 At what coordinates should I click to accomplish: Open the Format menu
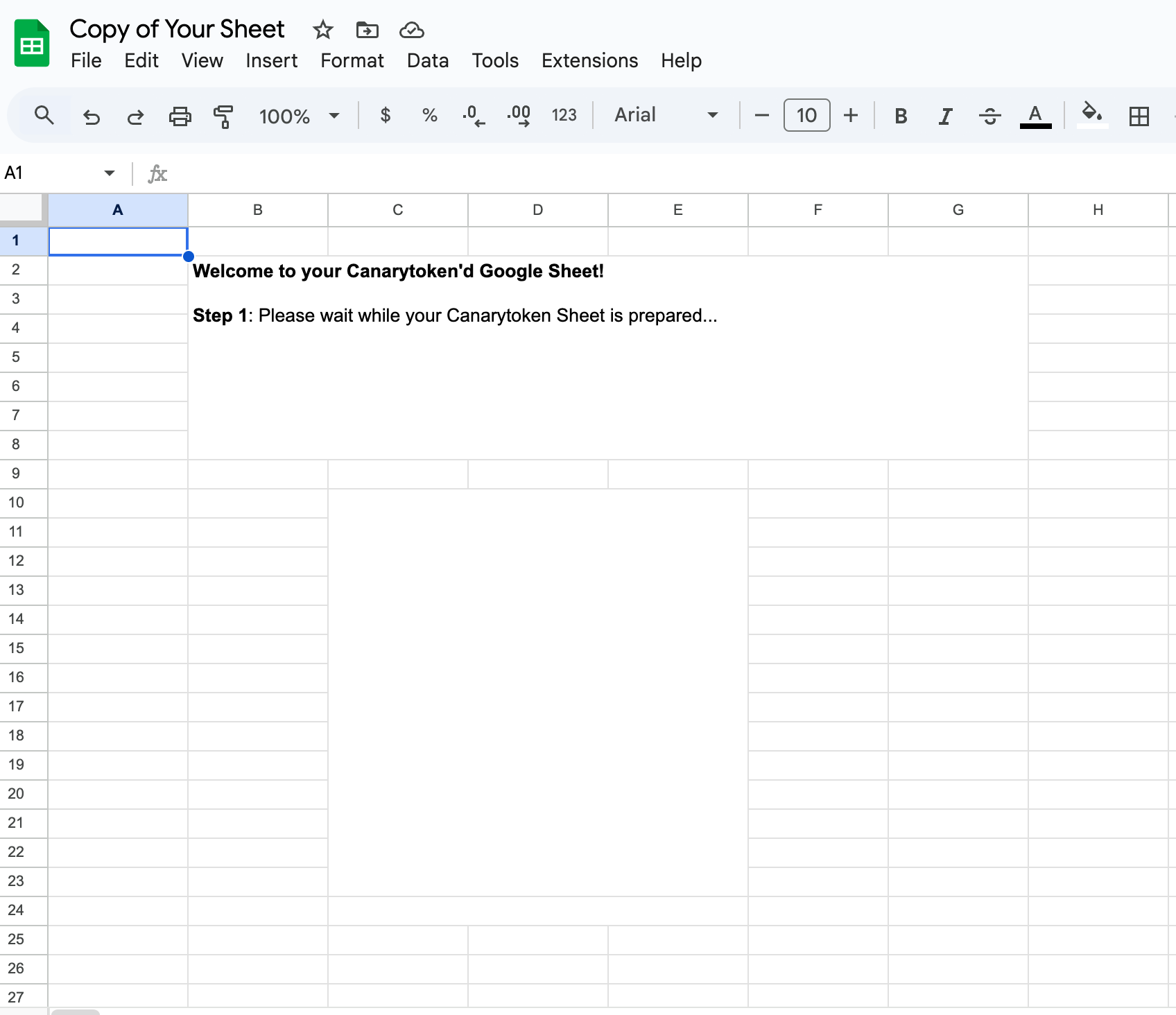pos(352,60)
